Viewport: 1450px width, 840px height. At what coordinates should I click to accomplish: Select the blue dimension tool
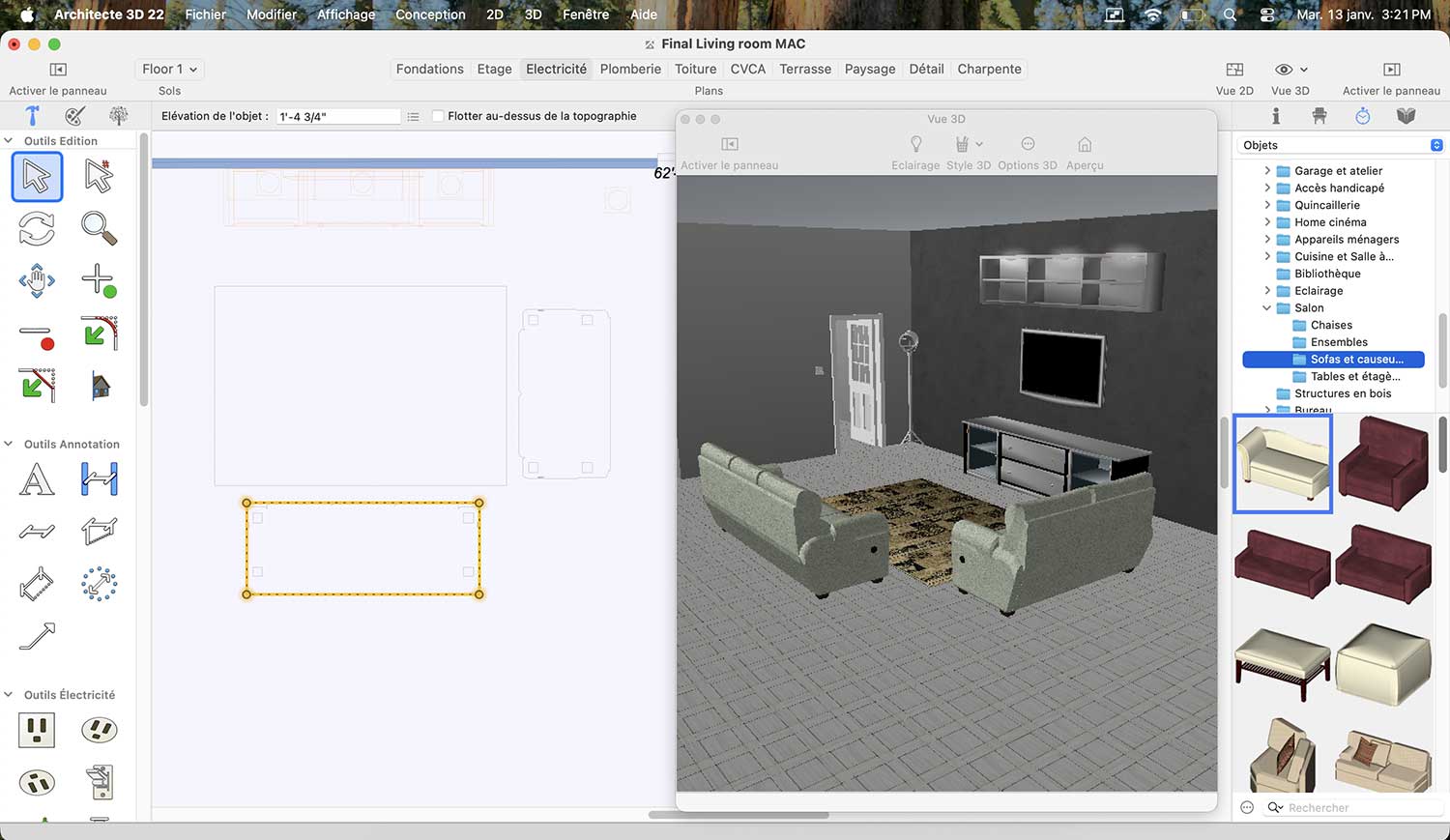pos(99,479)
